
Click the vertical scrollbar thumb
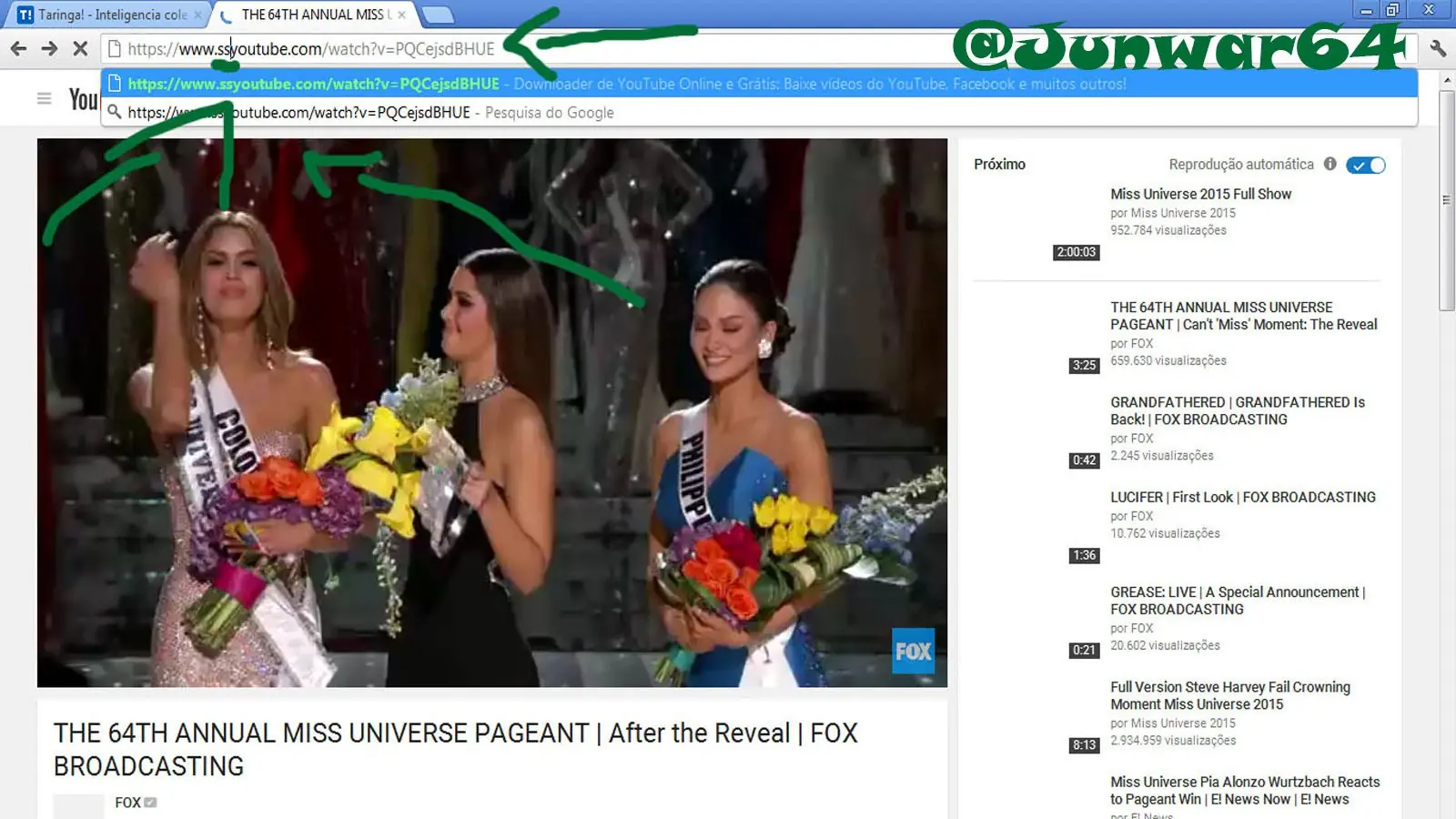click(x=1446, y=200)
